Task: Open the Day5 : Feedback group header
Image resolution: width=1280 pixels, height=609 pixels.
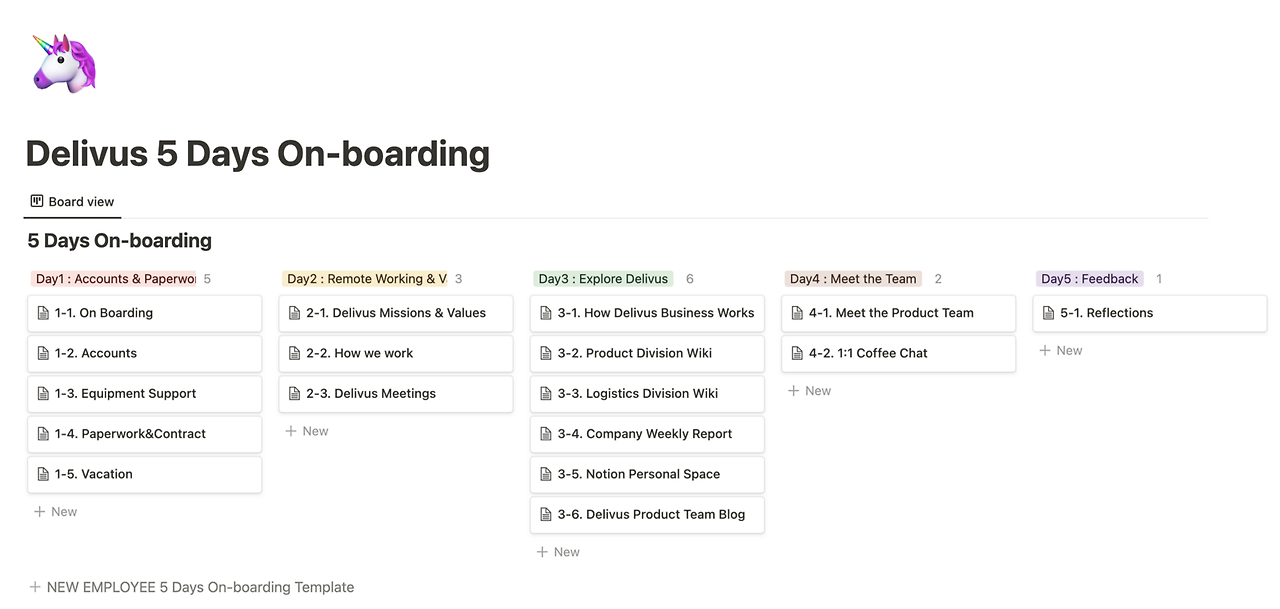Action: [x=1089, y=279]
